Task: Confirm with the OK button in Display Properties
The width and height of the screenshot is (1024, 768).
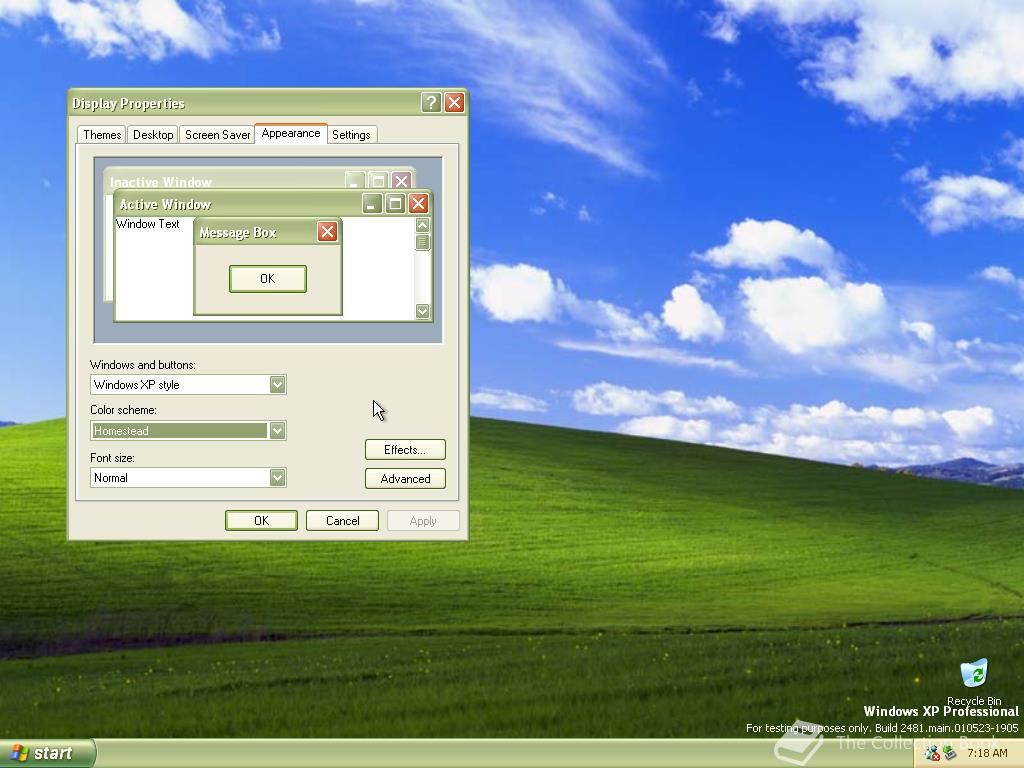Action: click(261, 520)
